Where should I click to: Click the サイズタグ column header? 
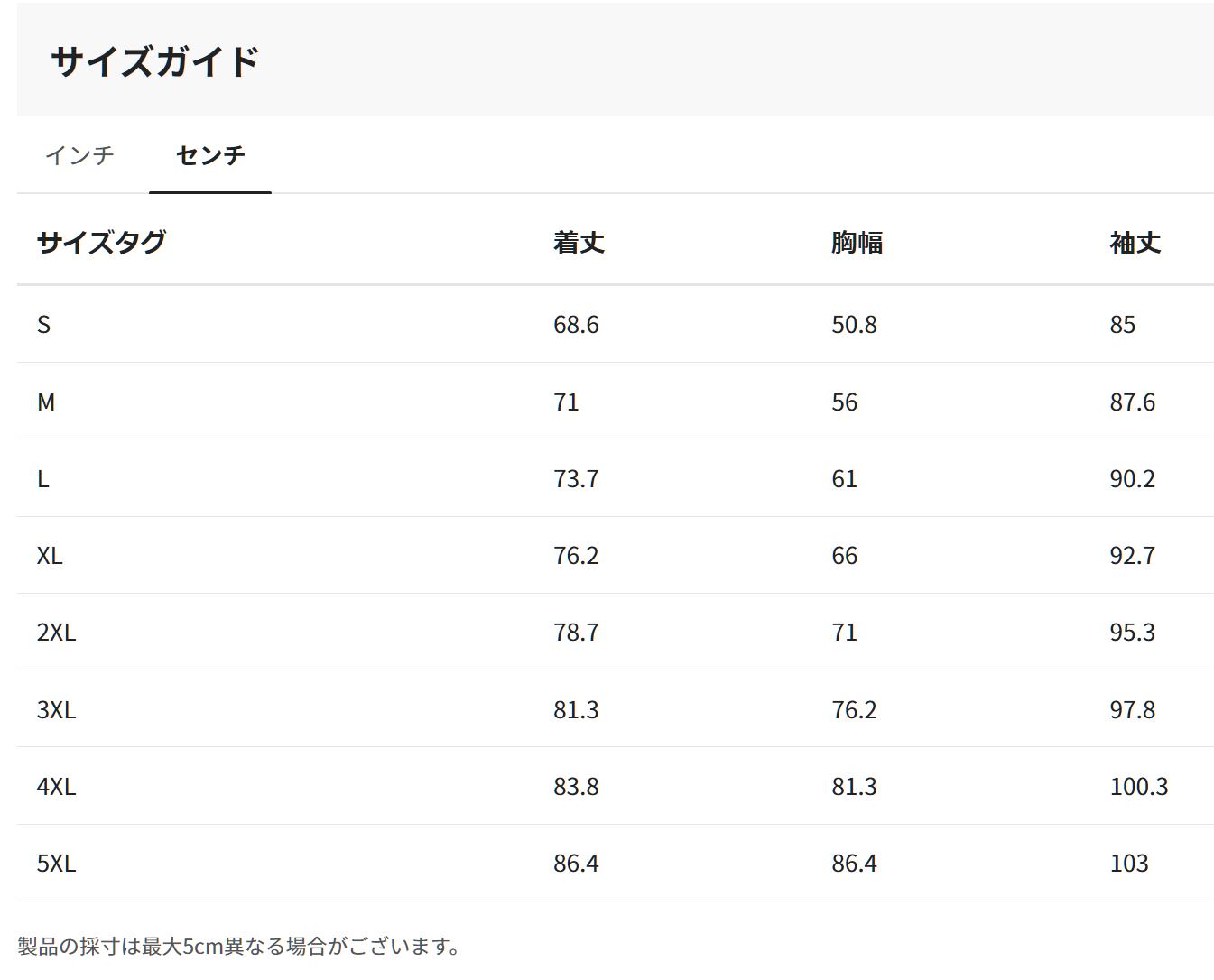click(101, 242)
